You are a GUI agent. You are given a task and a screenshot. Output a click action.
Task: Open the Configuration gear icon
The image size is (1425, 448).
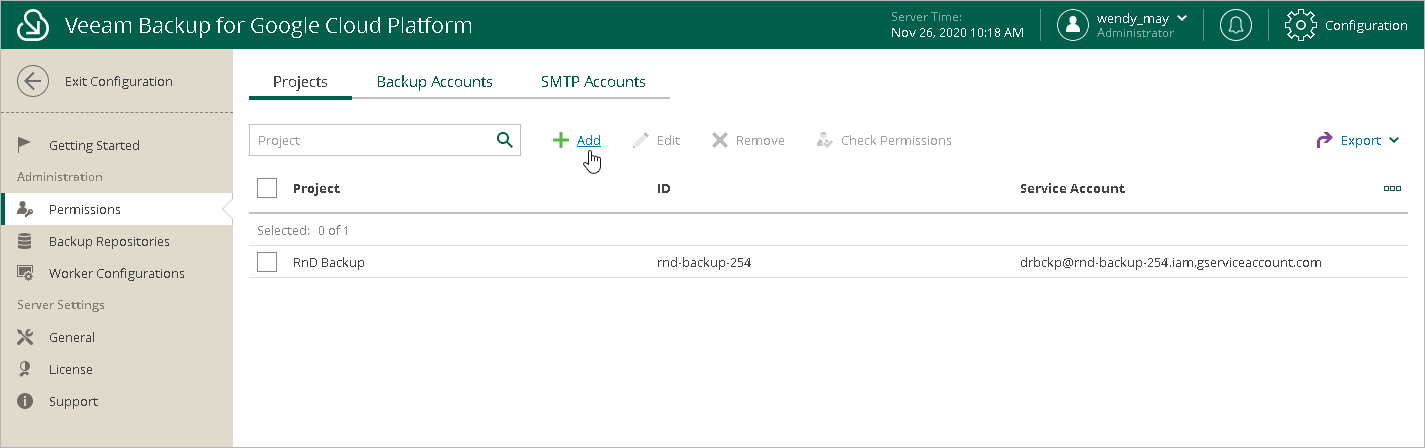1300,25
